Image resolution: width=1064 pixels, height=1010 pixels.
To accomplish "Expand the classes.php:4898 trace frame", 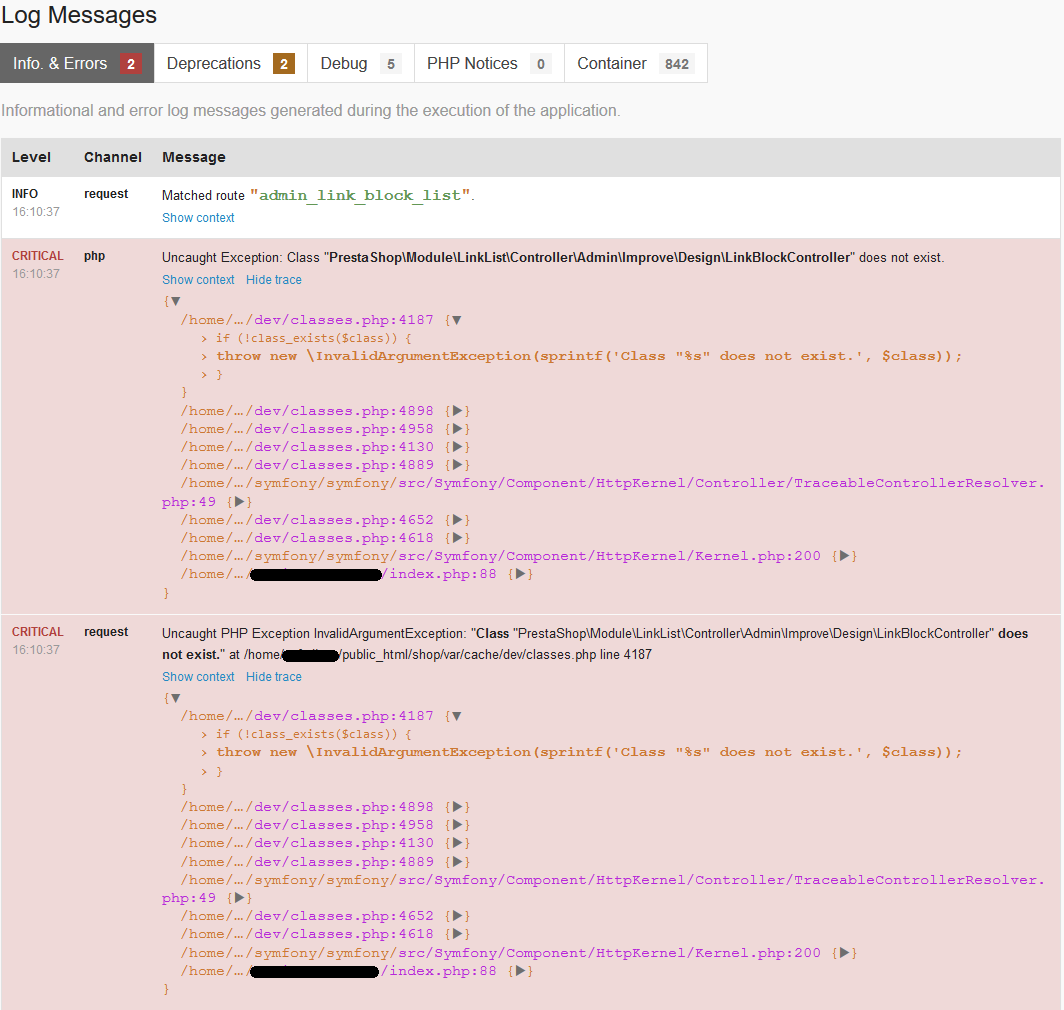I will point(456,410).
